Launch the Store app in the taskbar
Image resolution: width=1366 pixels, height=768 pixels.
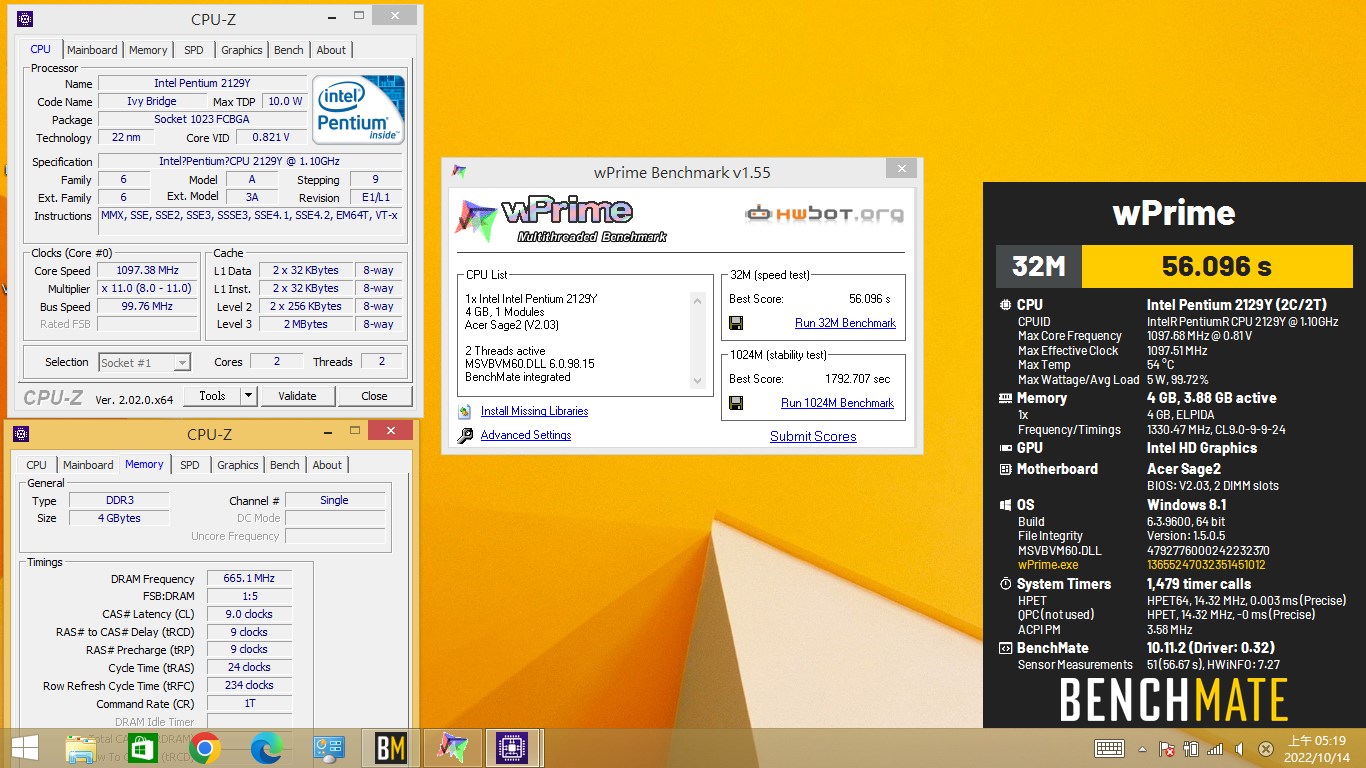tap(143, 748)
